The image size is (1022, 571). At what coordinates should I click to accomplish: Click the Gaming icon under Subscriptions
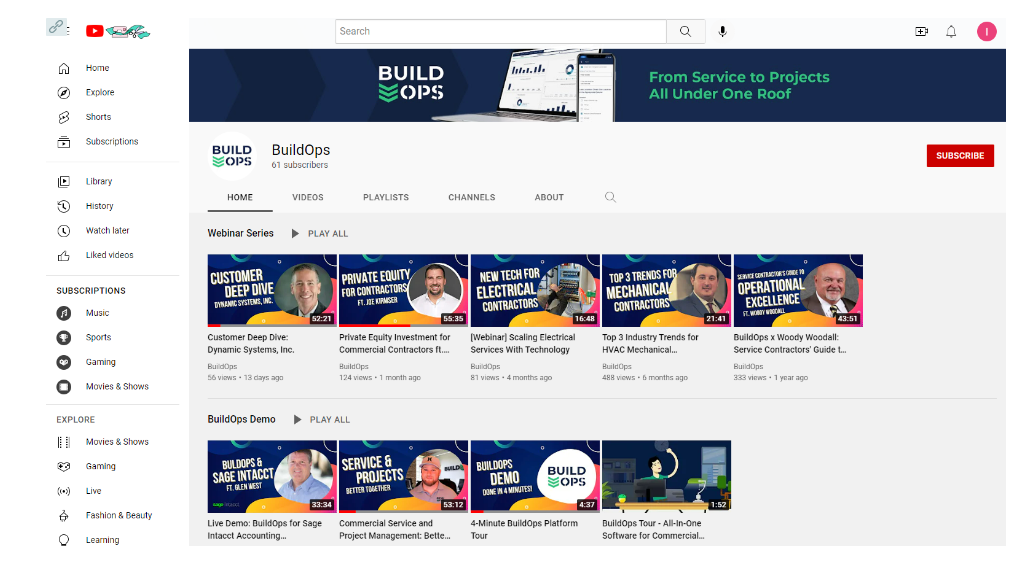[x=63, y=362]
